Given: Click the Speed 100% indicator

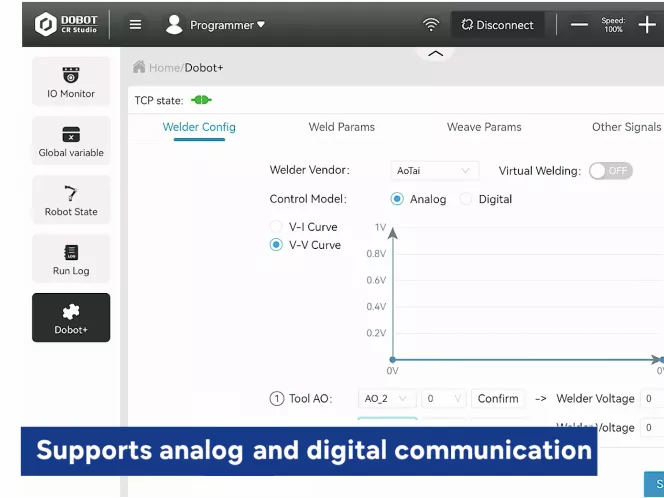Looking at the screenshot, I should pyautogui.click(x=613, y=25).
